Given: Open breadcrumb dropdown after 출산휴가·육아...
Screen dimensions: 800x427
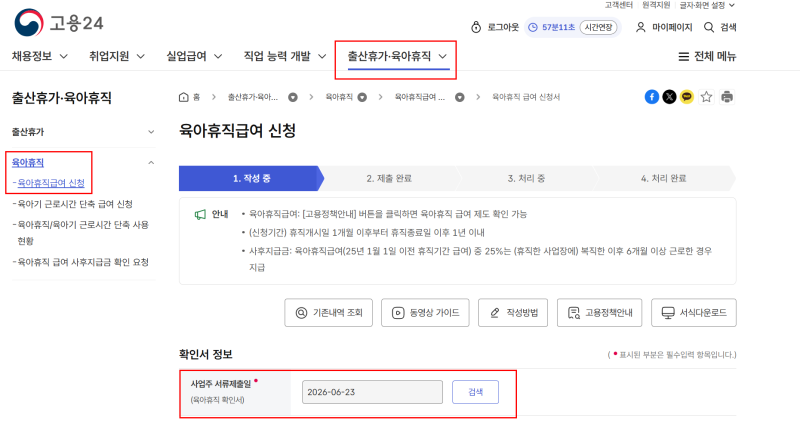Looking at the screenshot, I should pos(293,97).
